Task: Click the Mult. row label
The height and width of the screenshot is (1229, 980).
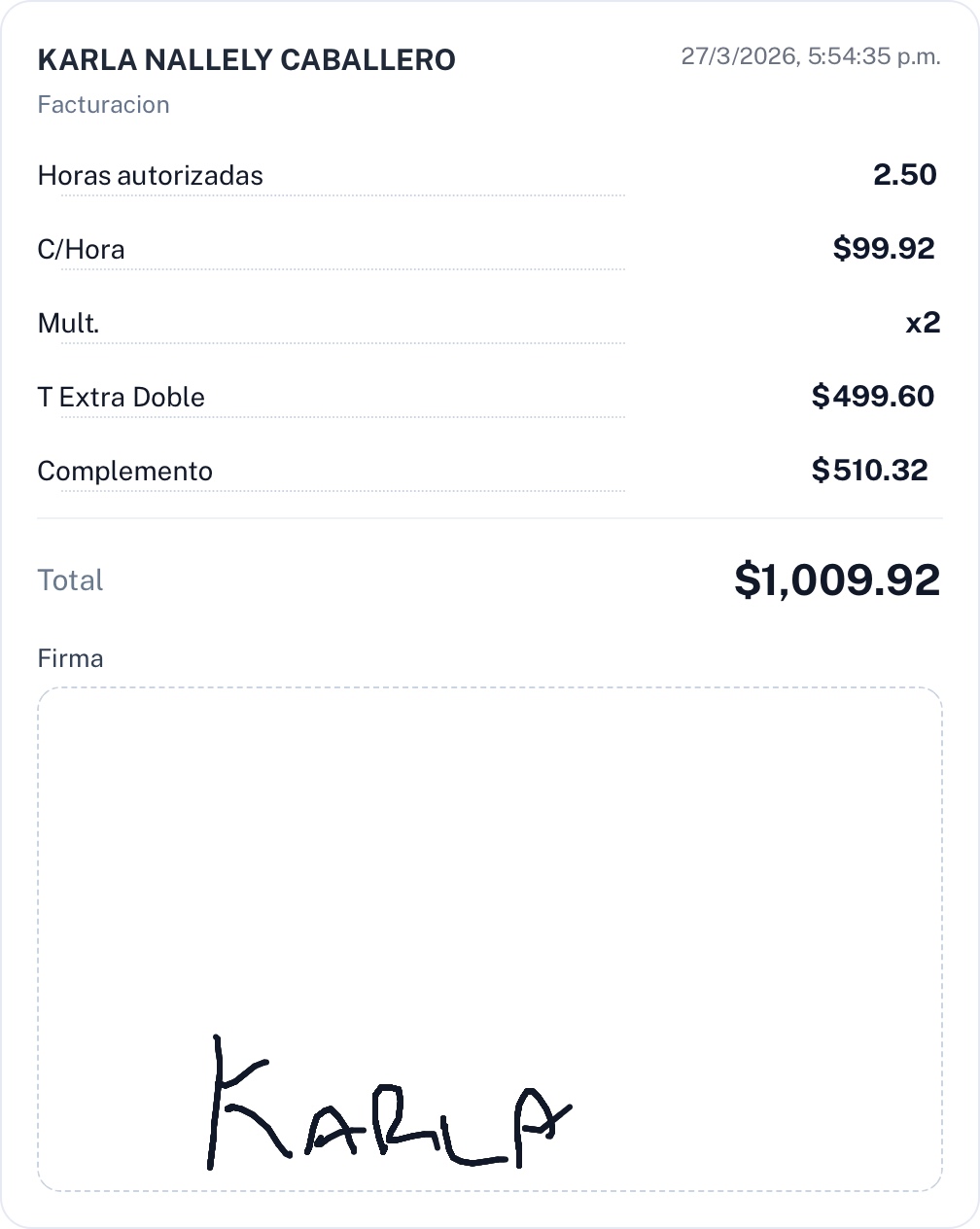Action: point(68,324)
